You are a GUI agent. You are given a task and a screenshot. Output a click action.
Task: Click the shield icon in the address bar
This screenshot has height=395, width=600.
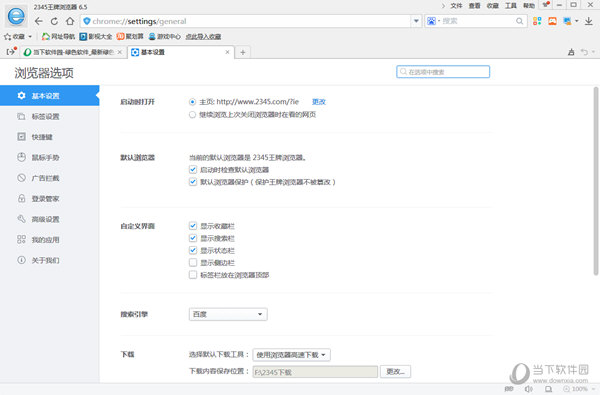[87, 21]
